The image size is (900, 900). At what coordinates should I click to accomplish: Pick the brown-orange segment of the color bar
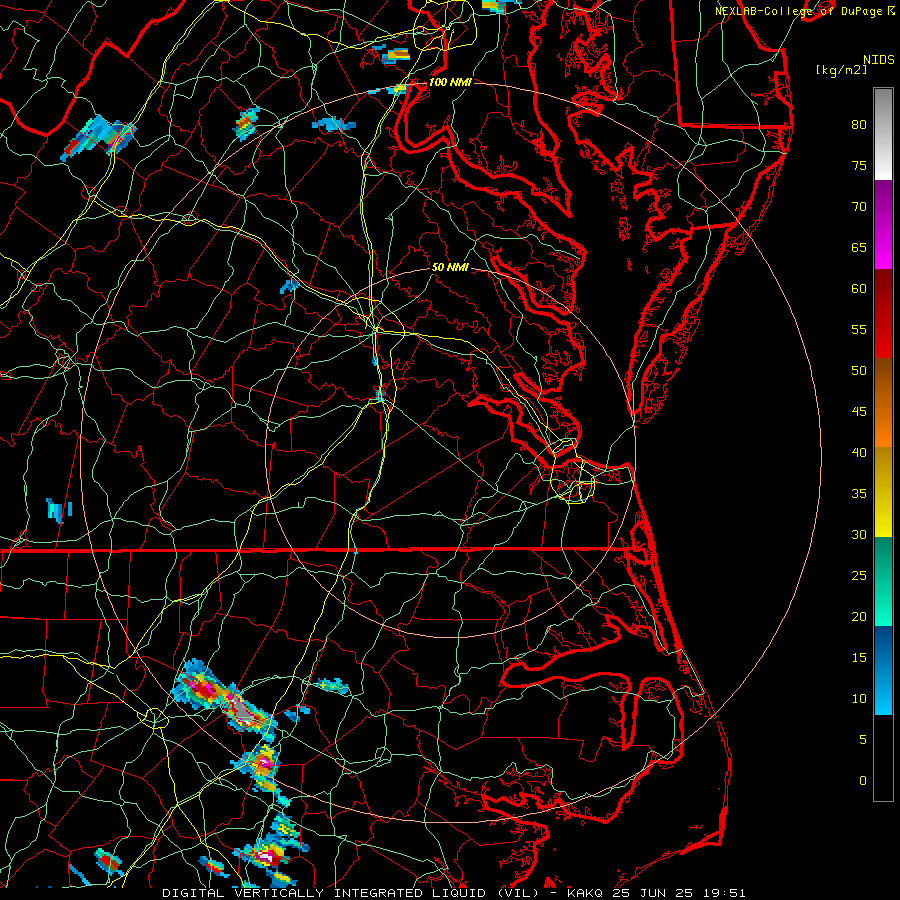point(883,403)
